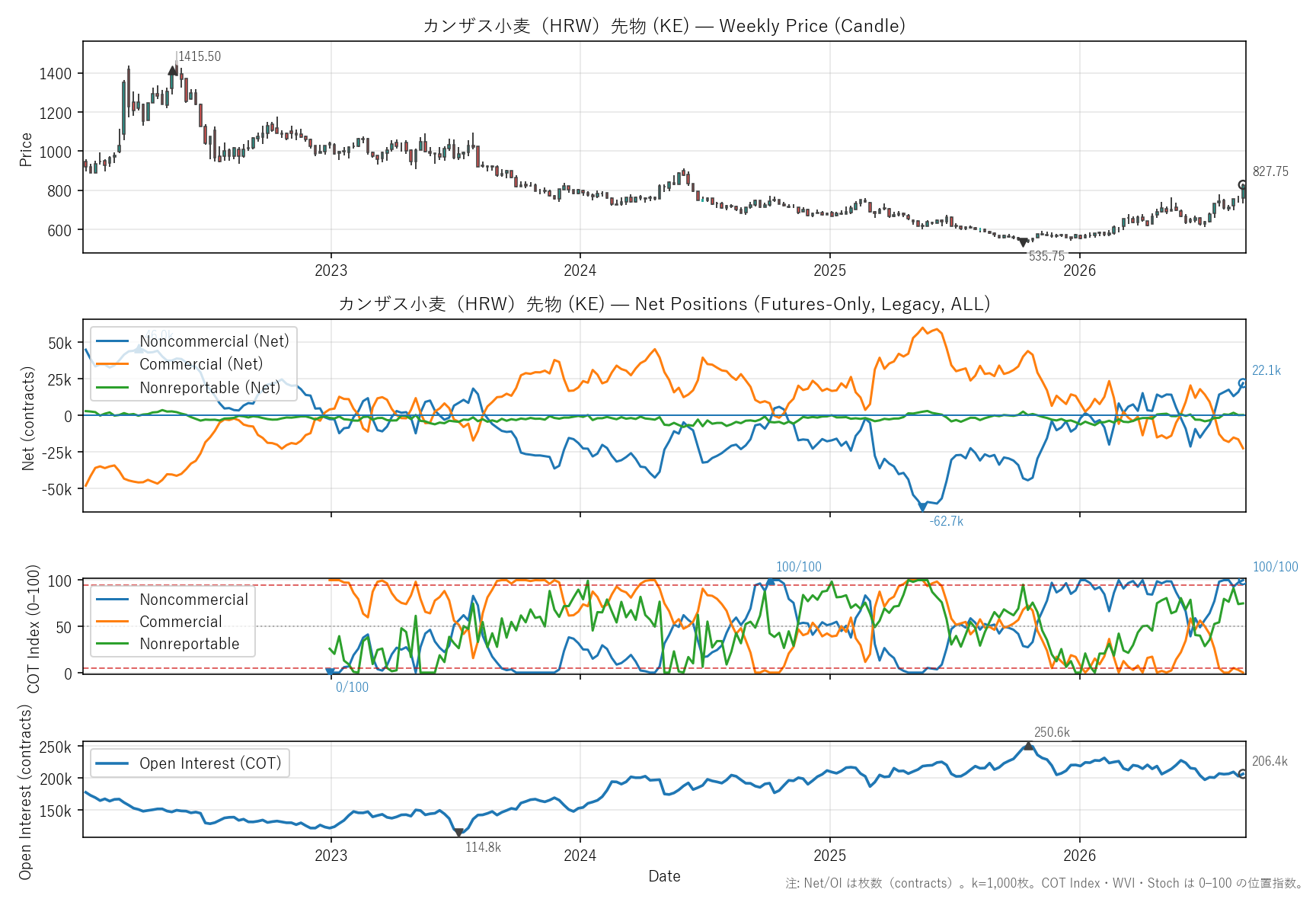The width and height of the screenshot is (1316, 899).
Task: Click the 200k tick on open interest axis
Action: coord(56,779)
